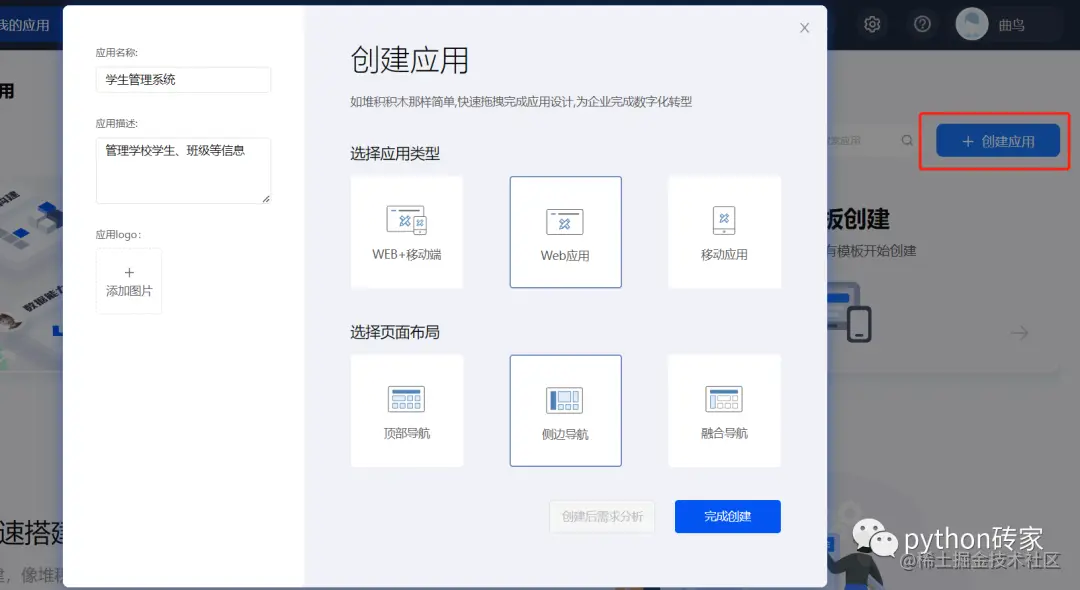Select the Web应用 application type card
Screen dimensions: 1080x590
(x=565, y=231)
